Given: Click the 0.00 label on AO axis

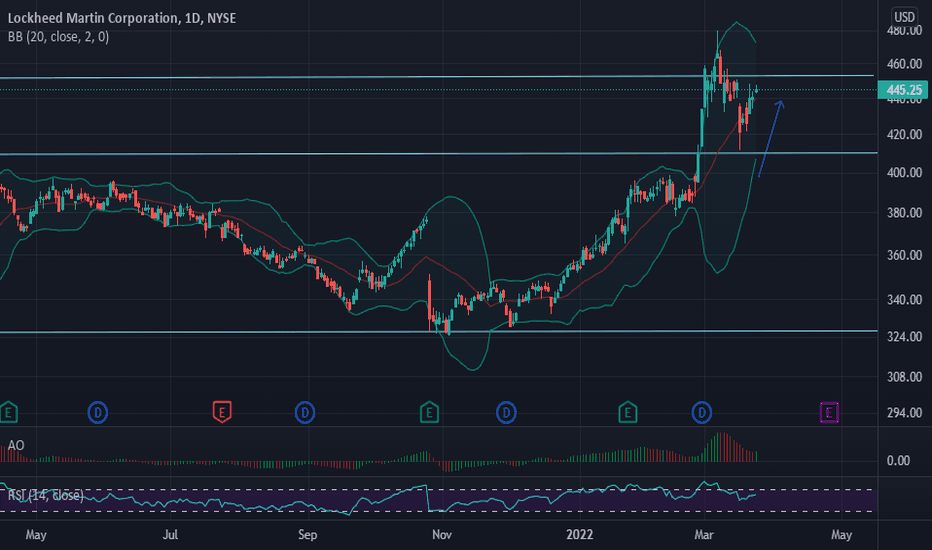Looking at the screenshot, I should pos(898,460).
